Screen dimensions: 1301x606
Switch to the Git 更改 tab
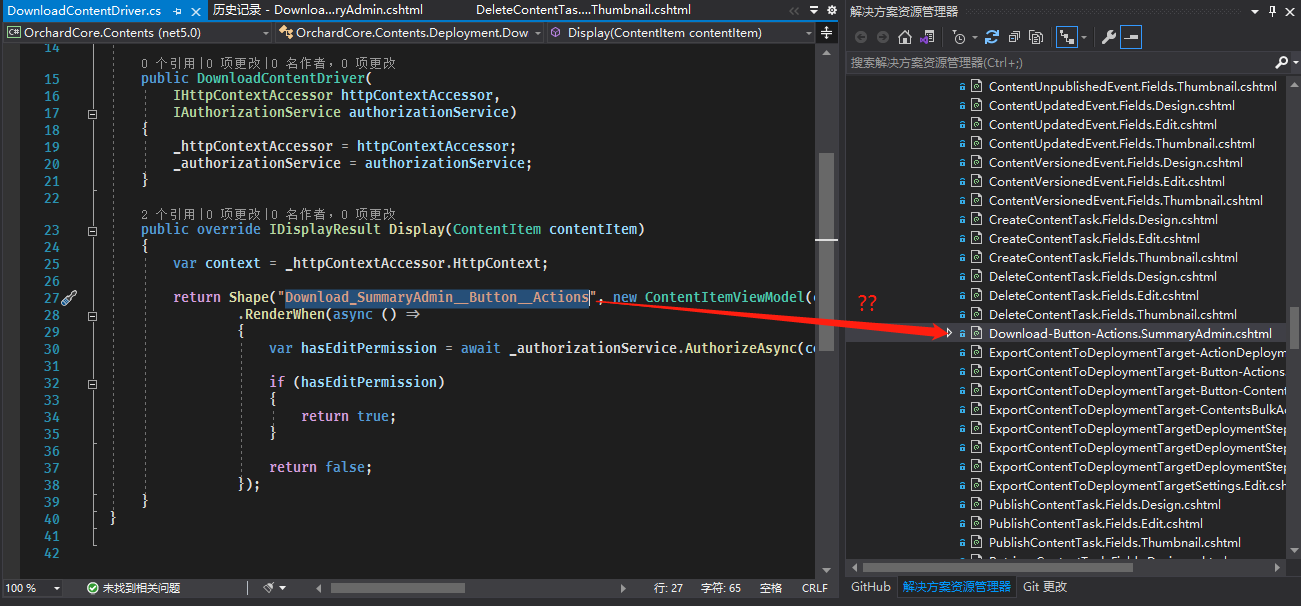click(x=1045, y=587)
